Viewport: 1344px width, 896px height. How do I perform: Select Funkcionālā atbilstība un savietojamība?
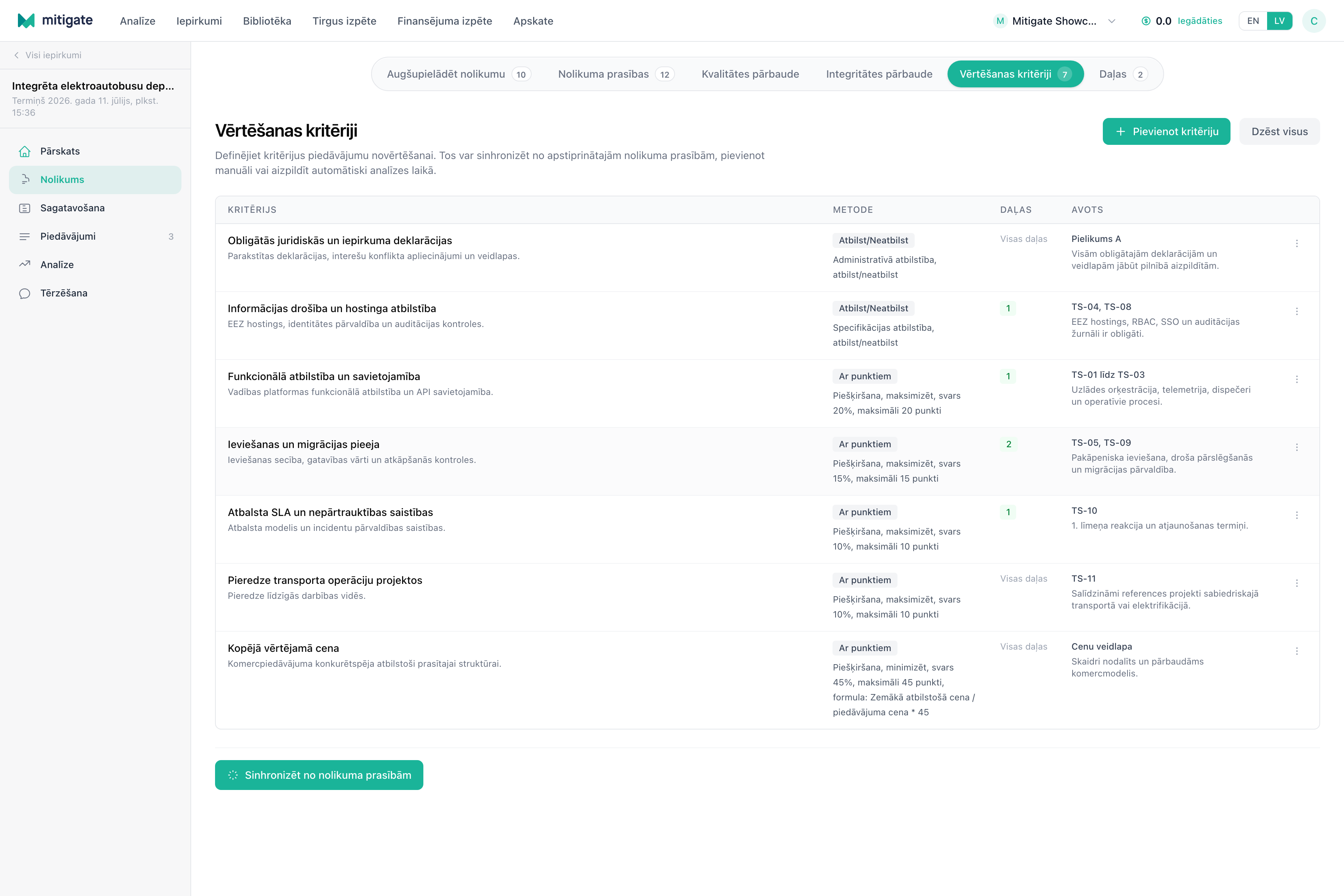pyautogui.click(x=323, y=377)
